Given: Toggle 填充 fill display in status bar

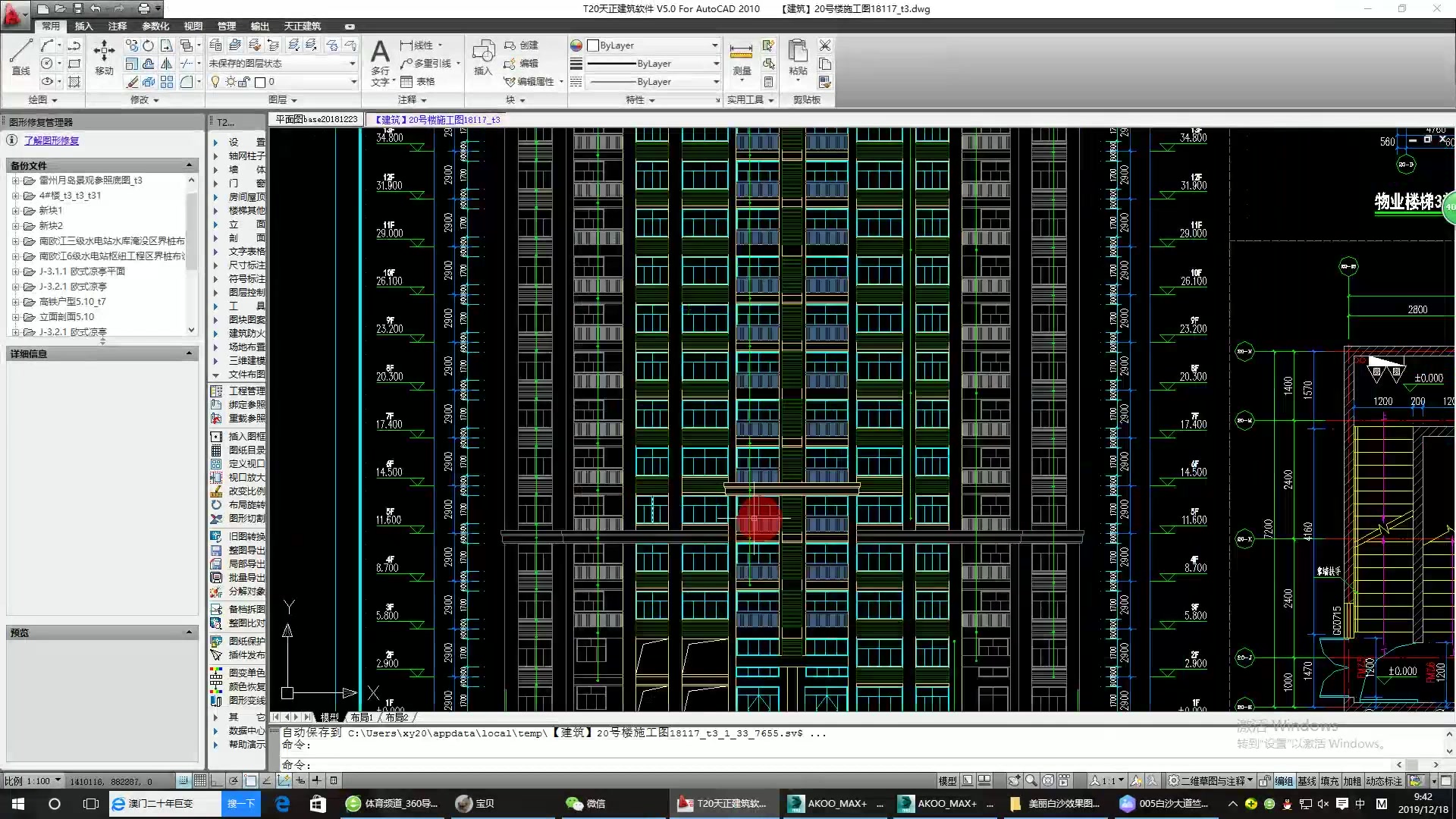Looking at the screenshot, I should (1329, 780).
